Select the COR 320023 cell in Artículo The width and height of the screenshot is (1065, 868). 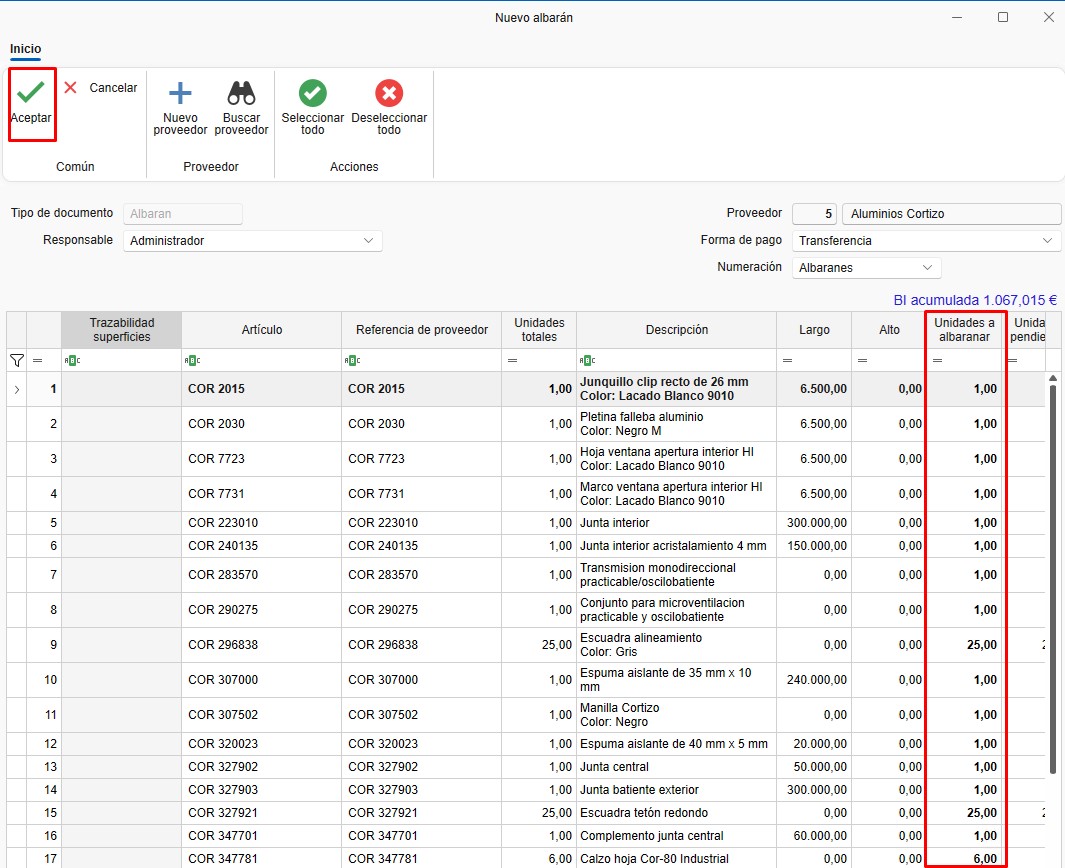(261, 744)
